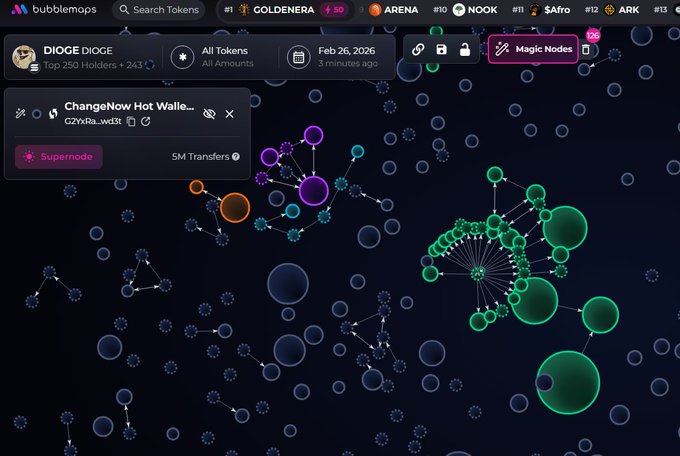This screenshot has width=680, height=456.
Task: Open the Top 250 Holders selector
Action: coord(92,65)
